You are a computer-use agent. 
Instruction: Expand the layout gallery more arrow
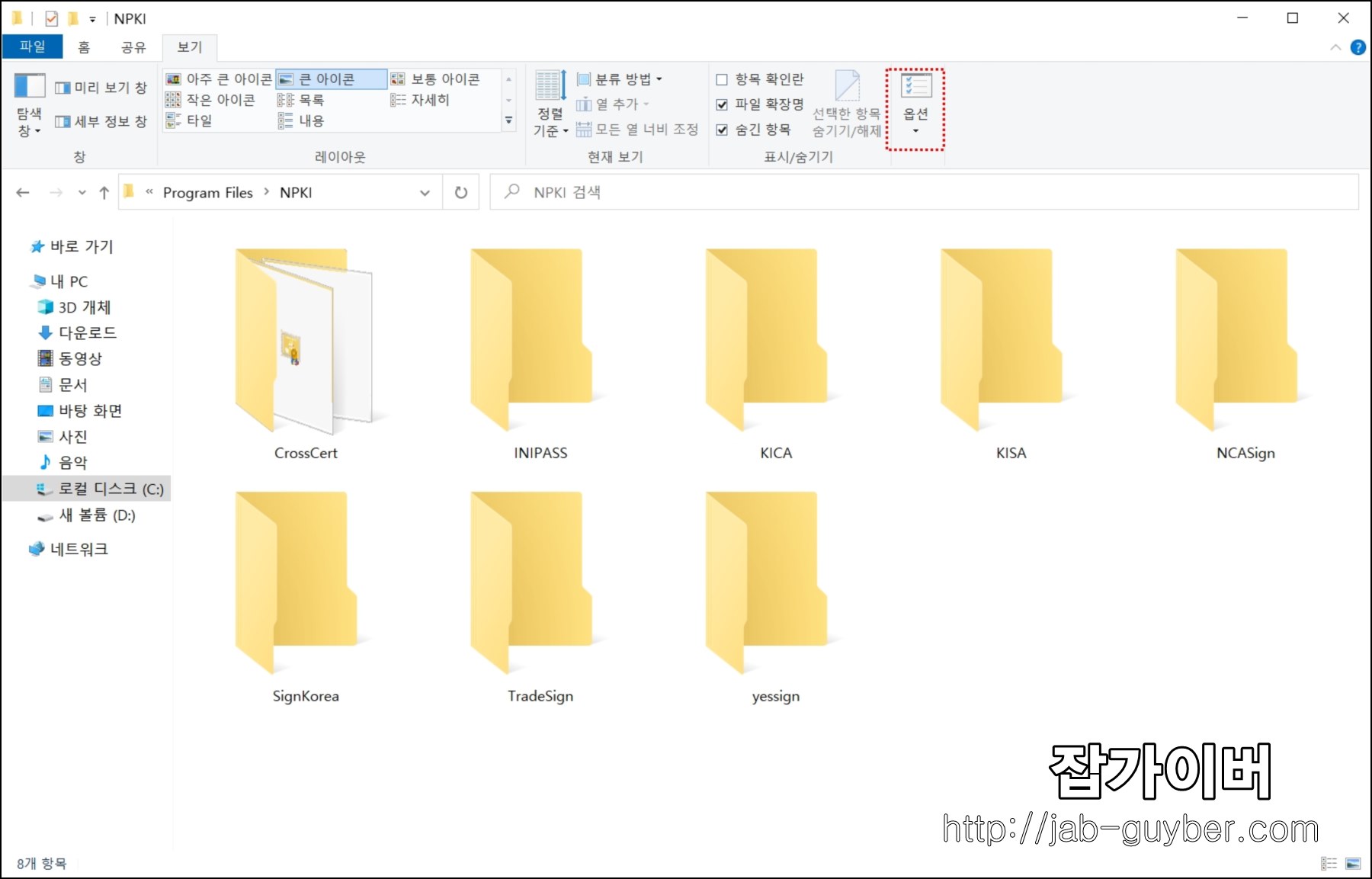tap(509, 120)
